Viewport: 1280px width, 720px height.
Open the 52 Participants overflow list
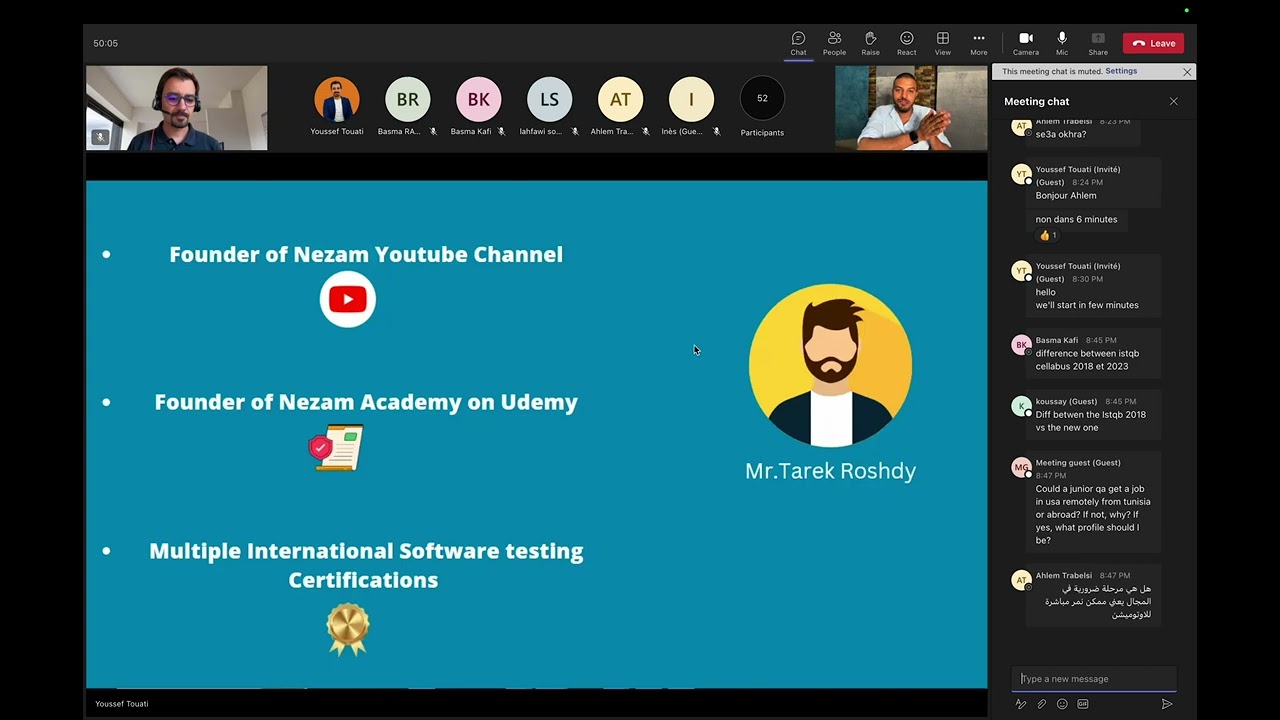(762, 98)
